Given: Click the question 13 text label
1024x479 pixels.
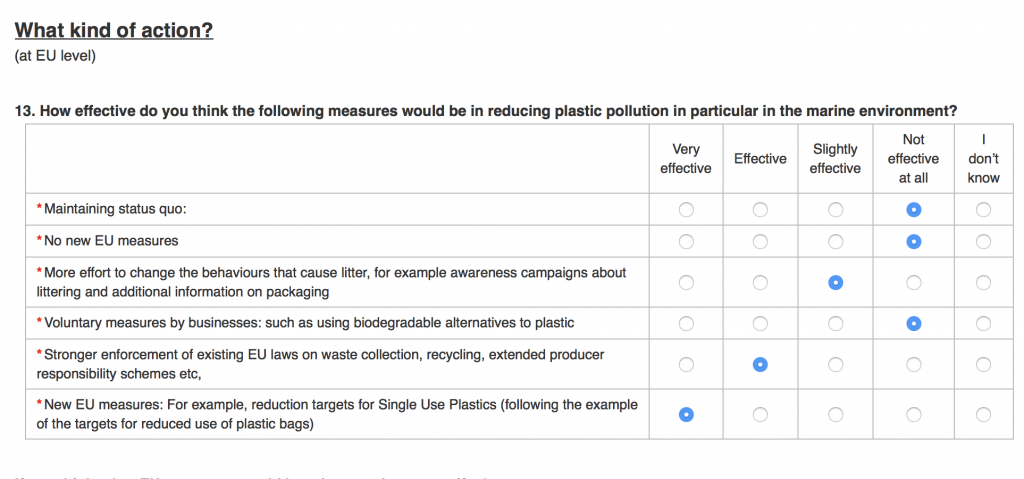Looking at the screenshot, I should tap(486, 111).
